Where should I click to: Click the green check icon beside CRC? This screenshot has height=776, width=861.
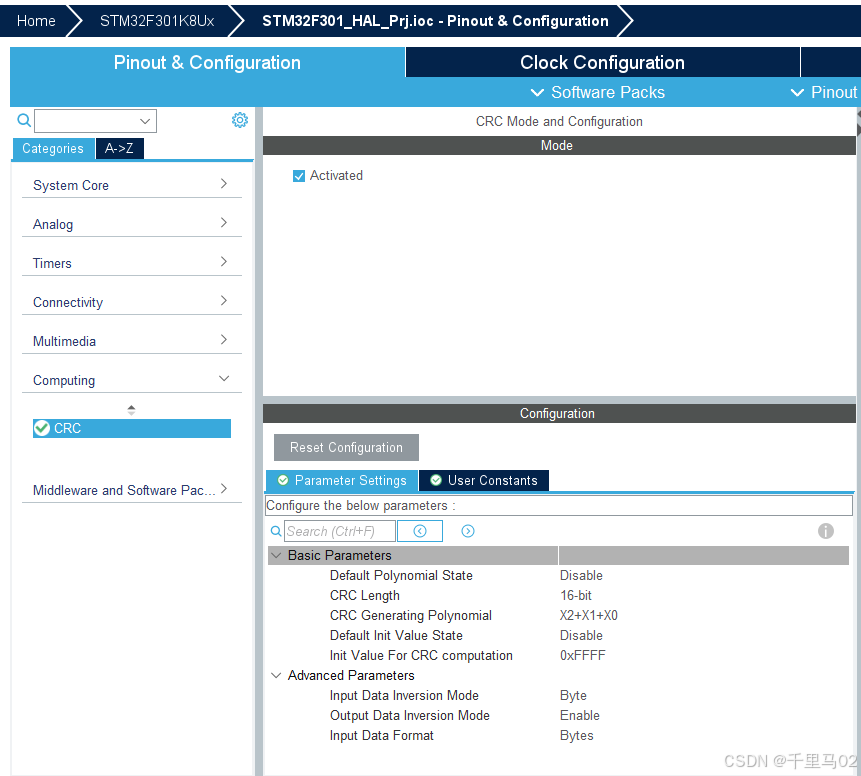[x=42, y=428]
